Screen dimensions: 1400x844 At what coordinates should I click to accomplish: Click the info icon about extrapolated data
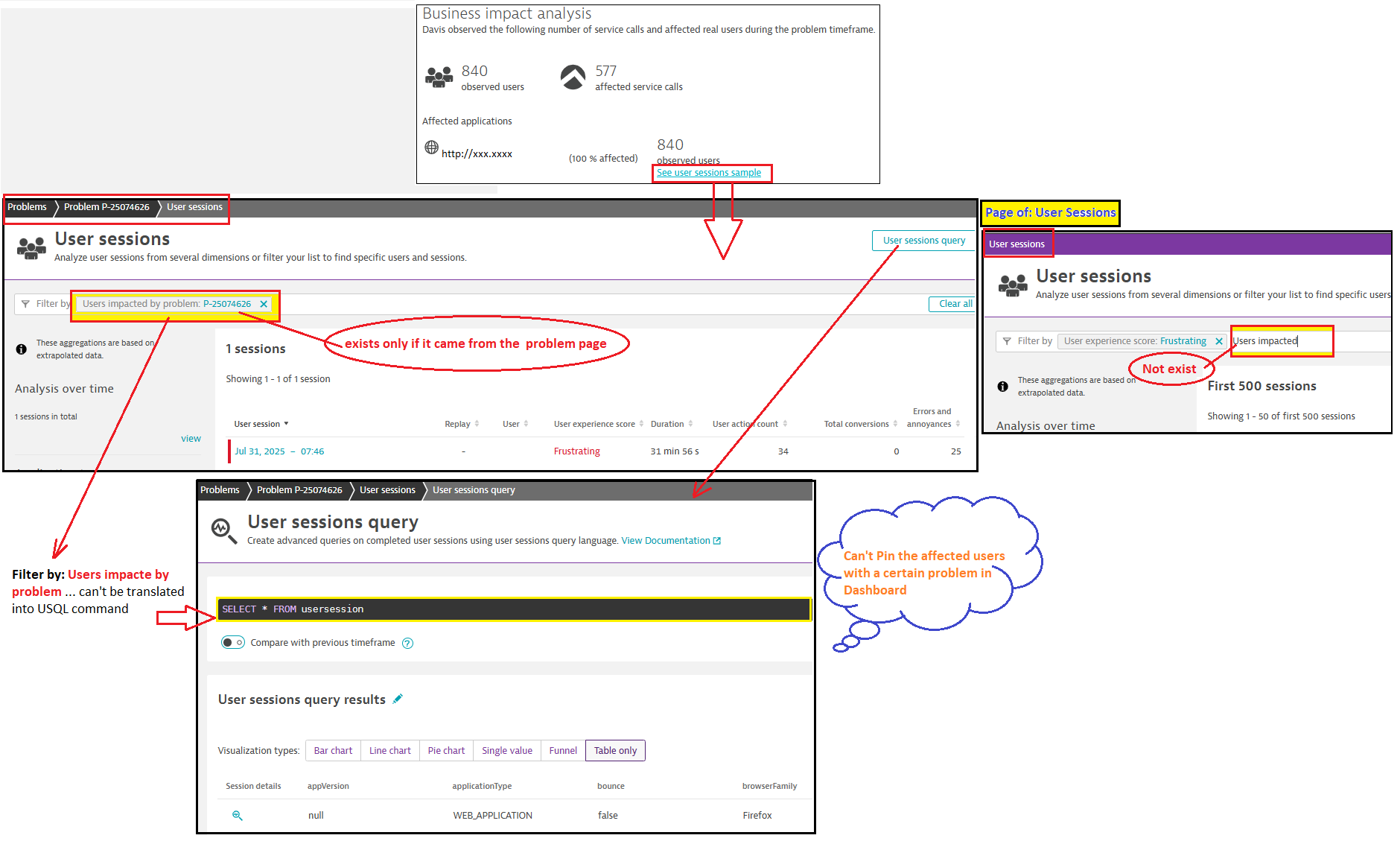point(21,349)
